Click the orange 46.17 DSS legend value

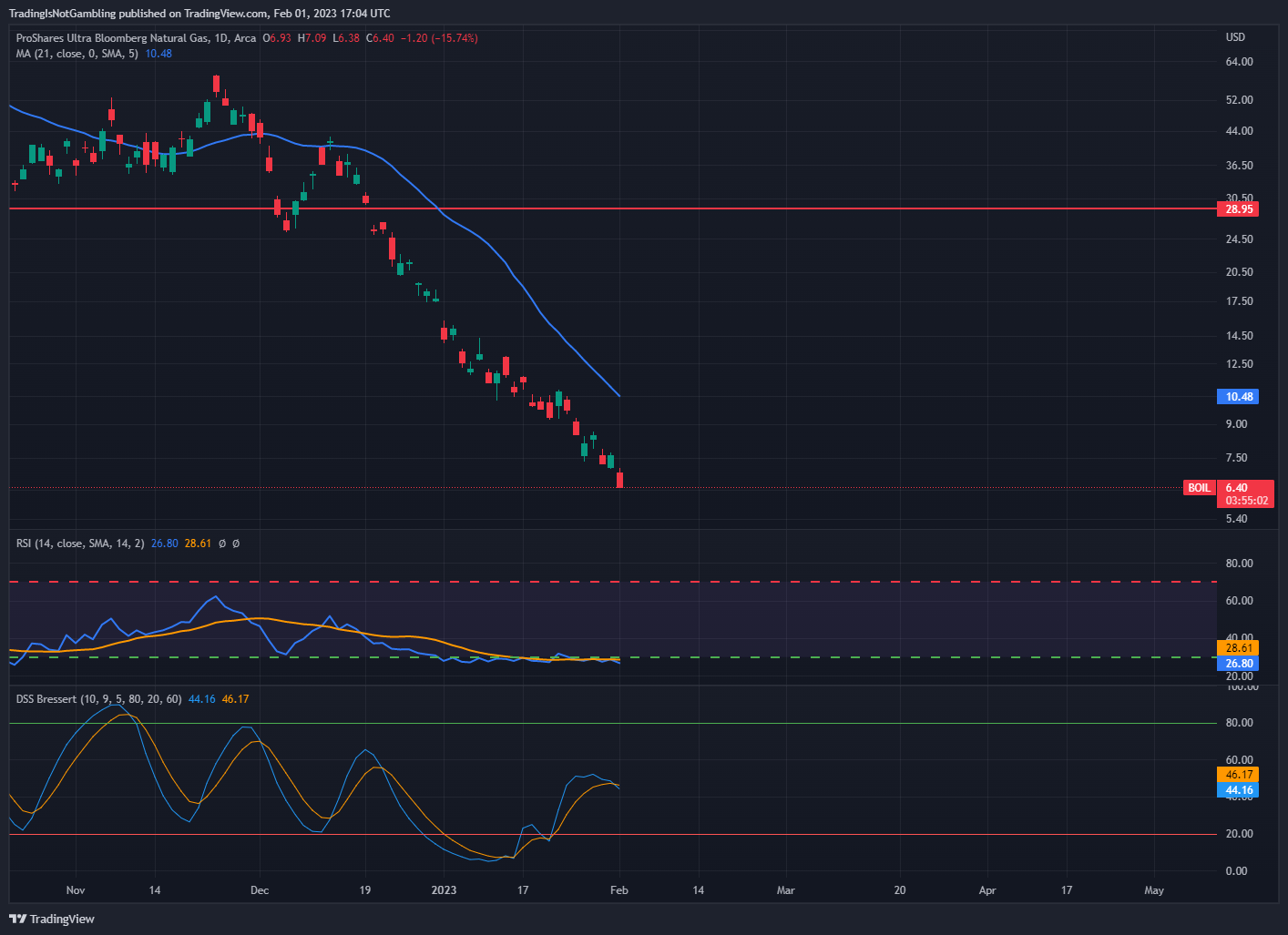pyautogui.click(x=235, y=699)
